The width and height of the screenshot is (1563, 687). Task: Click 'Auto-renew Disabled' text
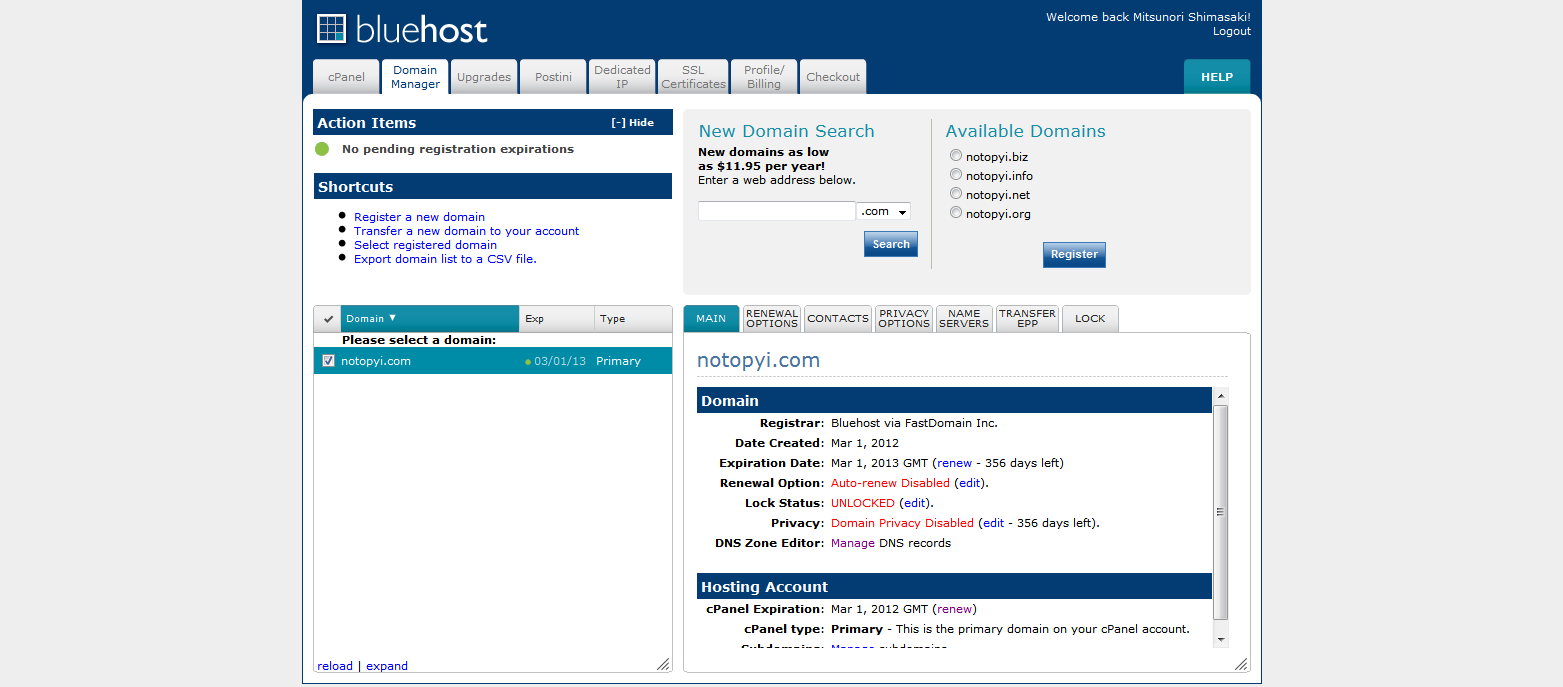click(x=890, y=483)
